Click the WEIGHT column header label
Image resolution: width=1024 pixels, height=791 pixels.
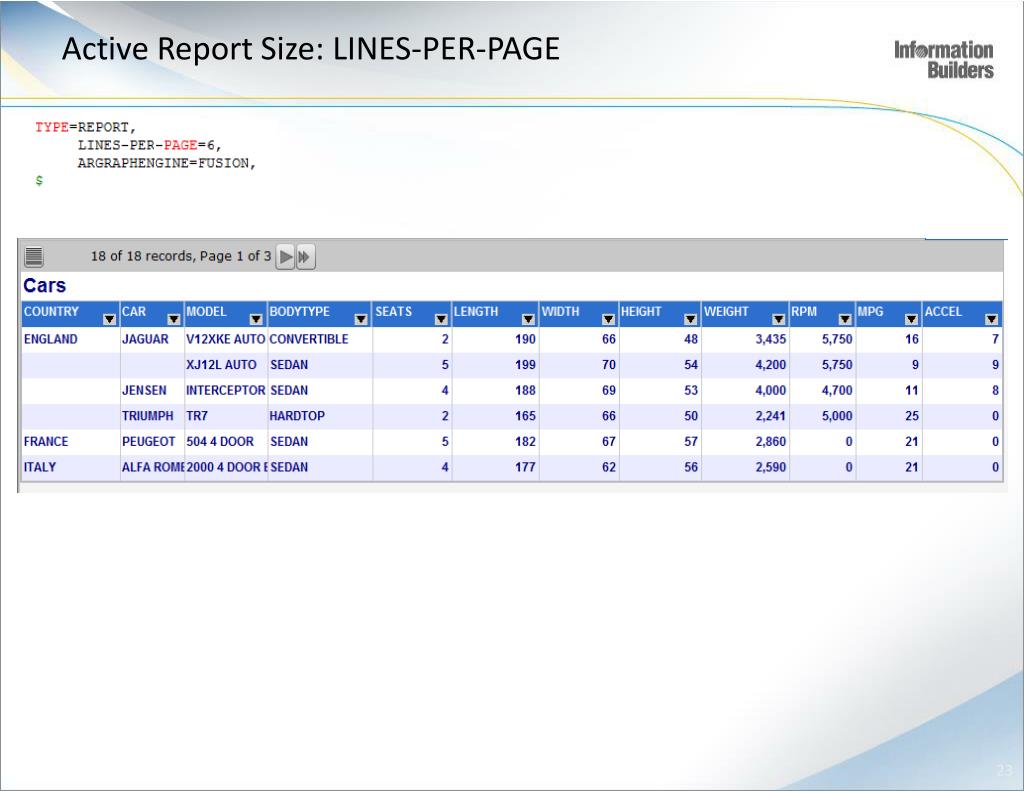(x=726, y=312)
